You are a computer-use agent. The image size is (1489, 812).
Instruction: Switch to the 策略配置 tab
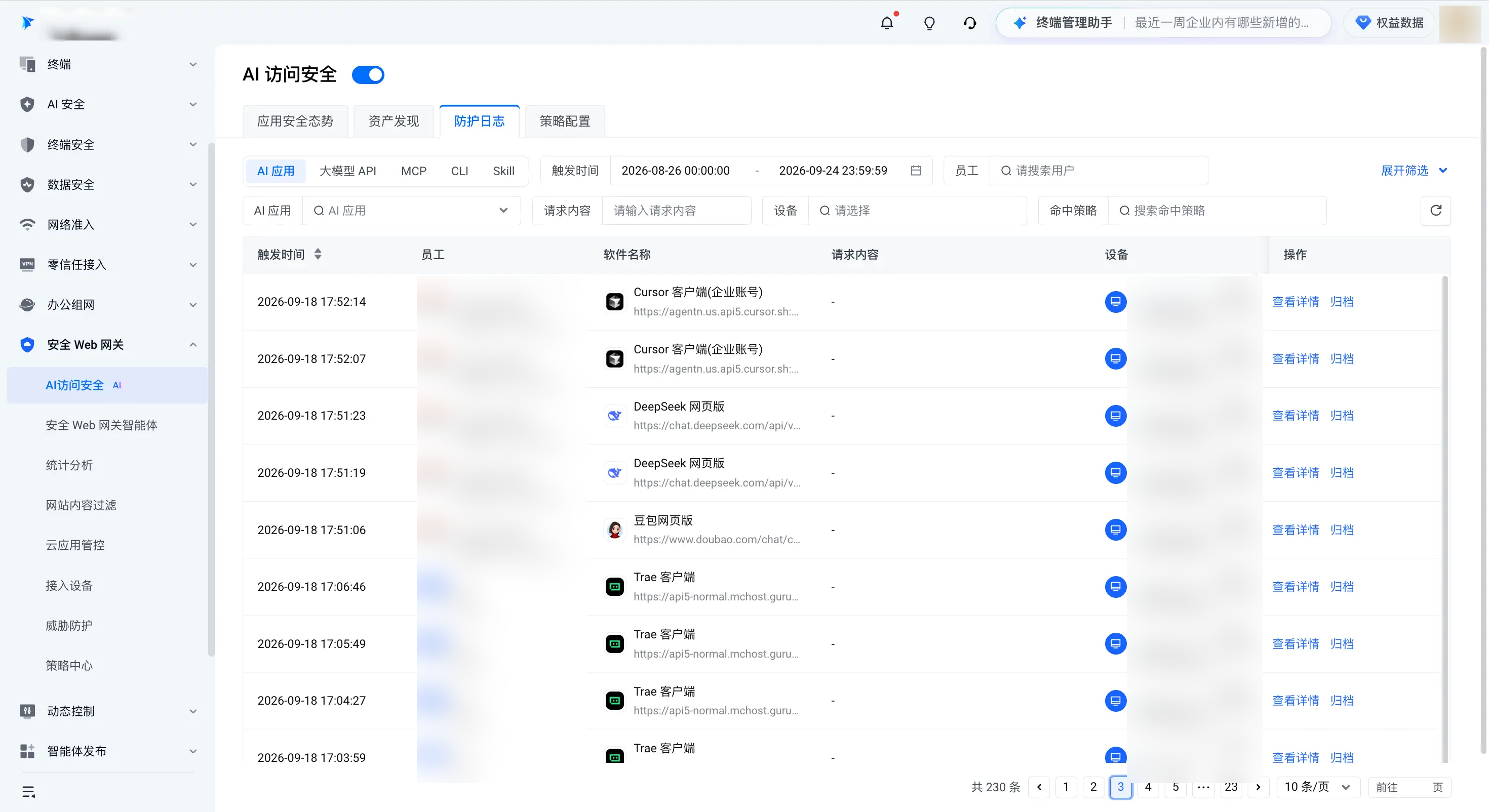point(565,121)
